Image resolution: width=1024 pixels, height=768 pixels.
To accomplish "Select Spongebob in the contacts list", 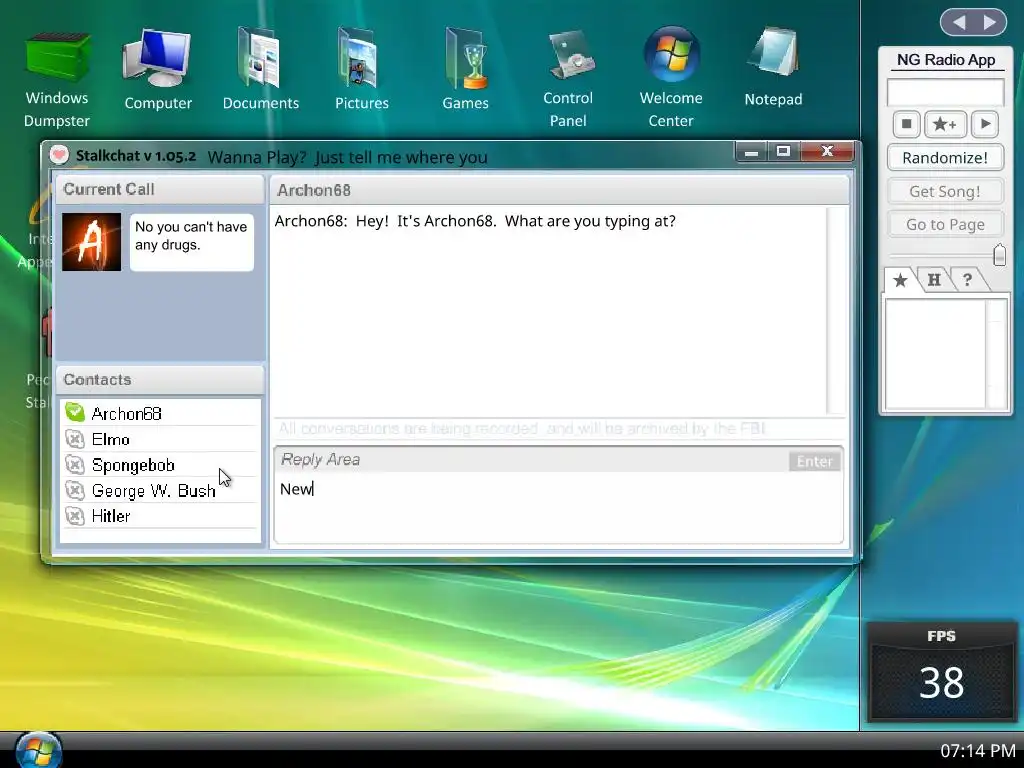I will [x=160, y=464].
